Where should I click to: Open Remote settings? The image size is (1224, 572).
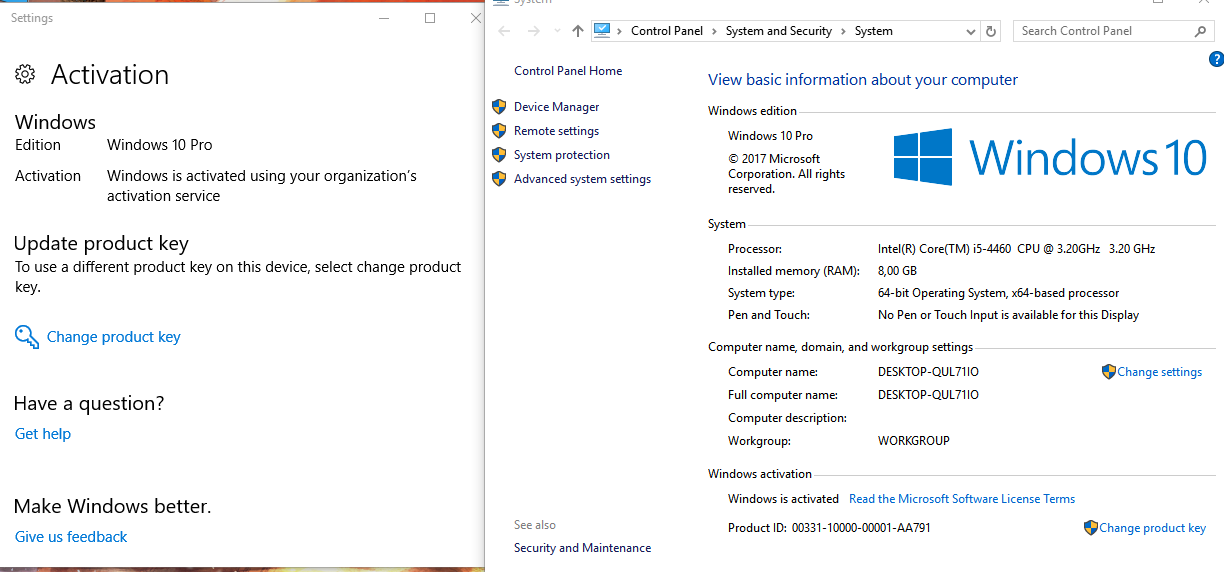point(557,131)
